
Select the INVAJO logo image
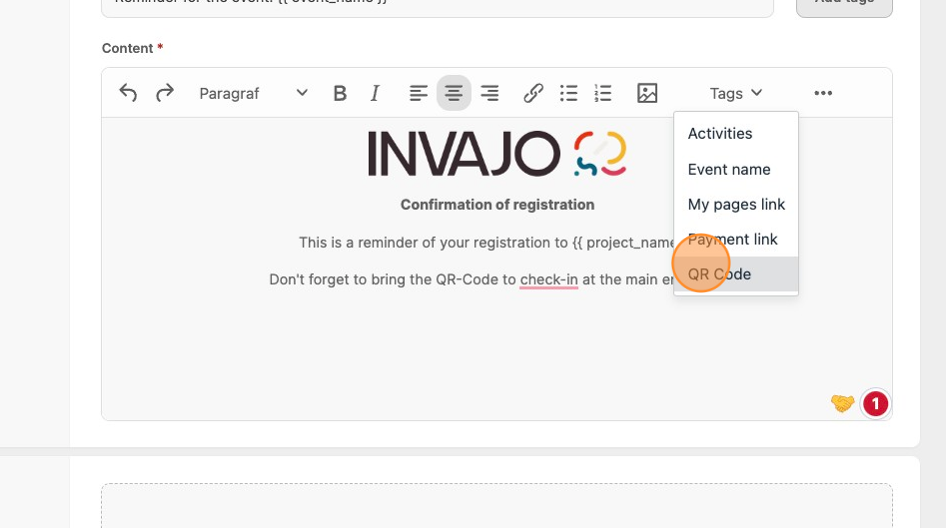[x=497, y=153]
